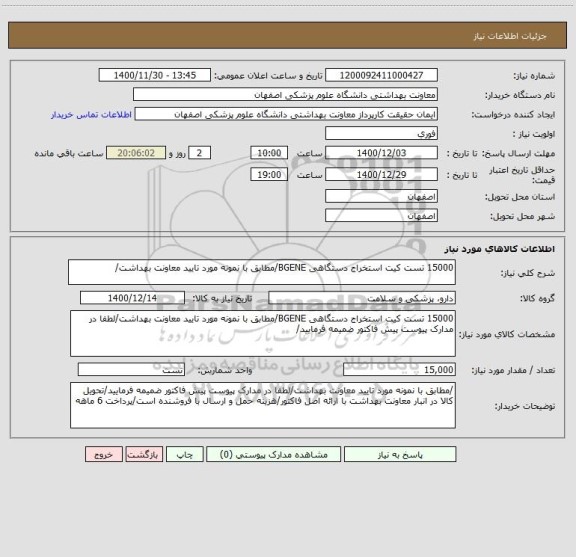Screen dimensions: 576x557
Task: Click label حداقل تاریخ اعتبار قیمت
Action: pyautogui.click(x=522, y=175)
